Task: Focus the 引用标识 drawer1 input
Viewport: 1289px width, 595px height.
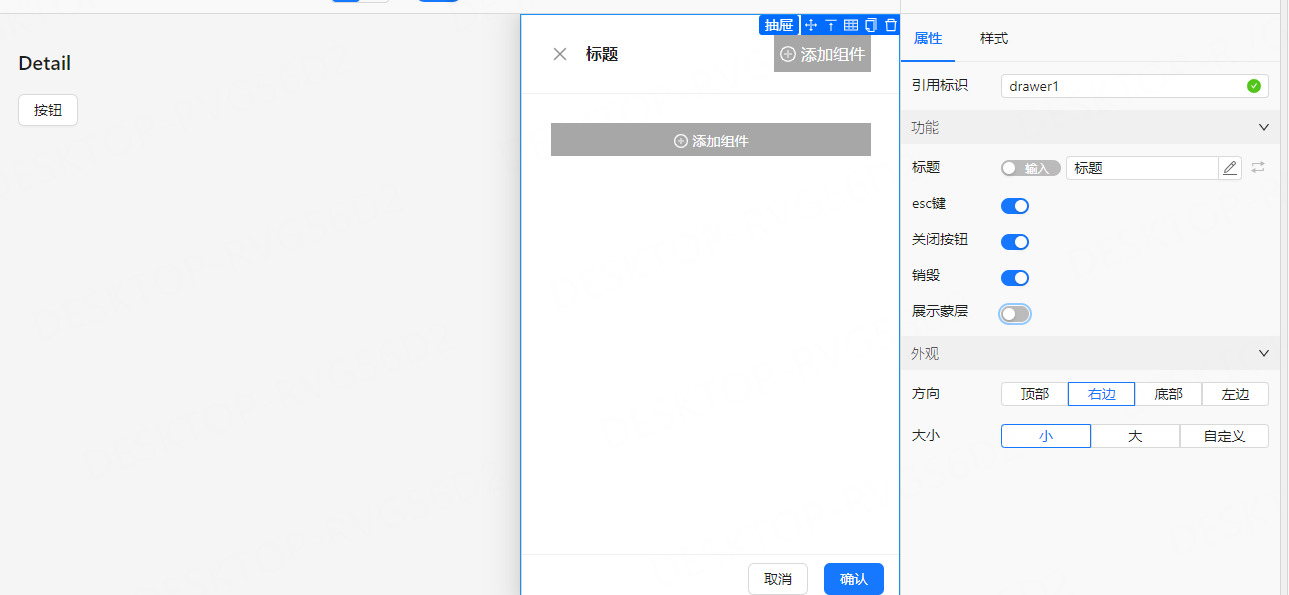Action: click(x=1135, y=86)
